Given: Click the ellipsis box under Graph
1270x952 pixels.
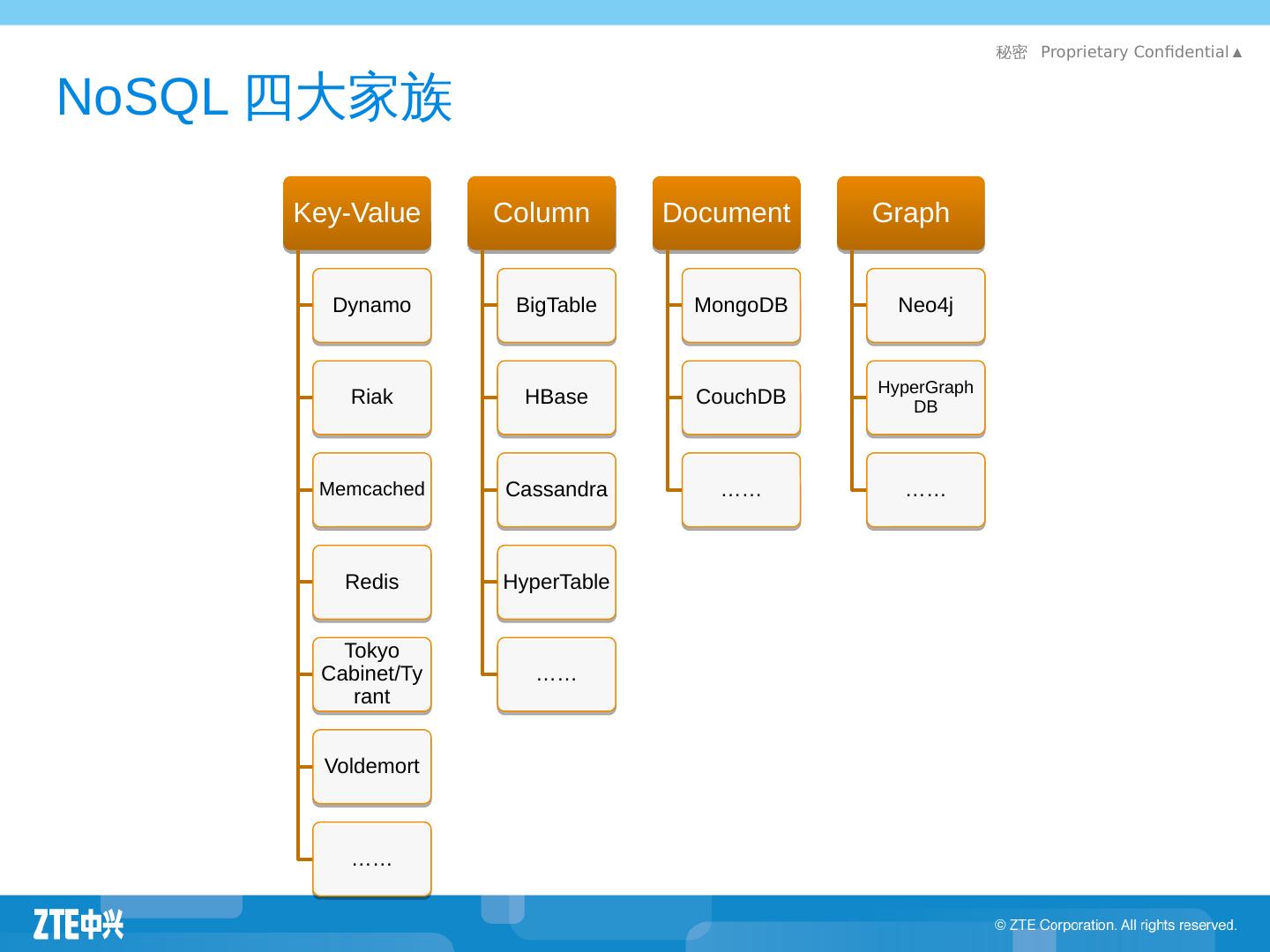Looking at the screenshot, I should [x=926, y=490].
